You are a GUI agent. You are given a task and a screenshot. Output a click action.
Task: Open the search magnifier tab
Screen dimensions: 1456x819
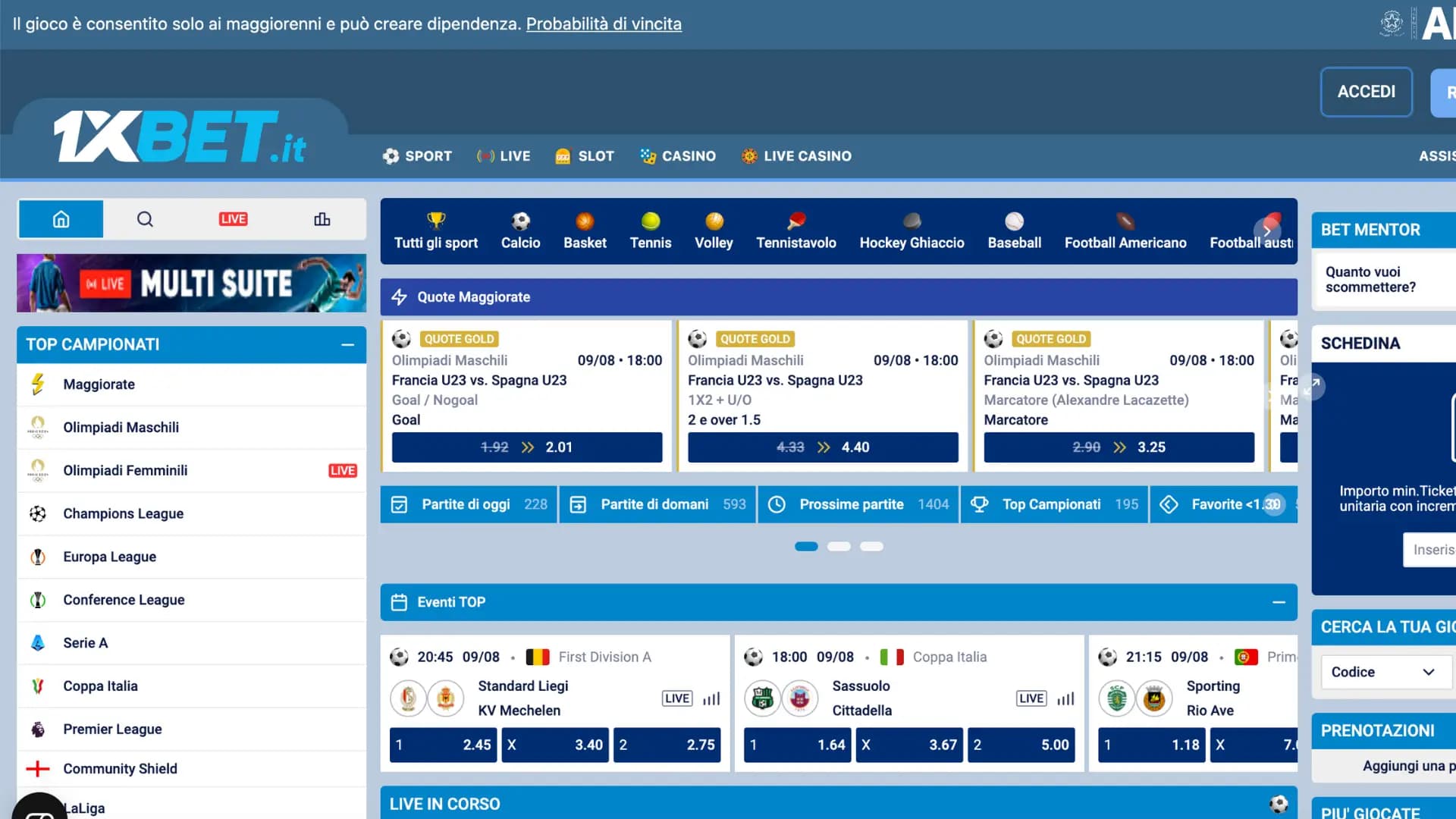[x=145, y=219]
